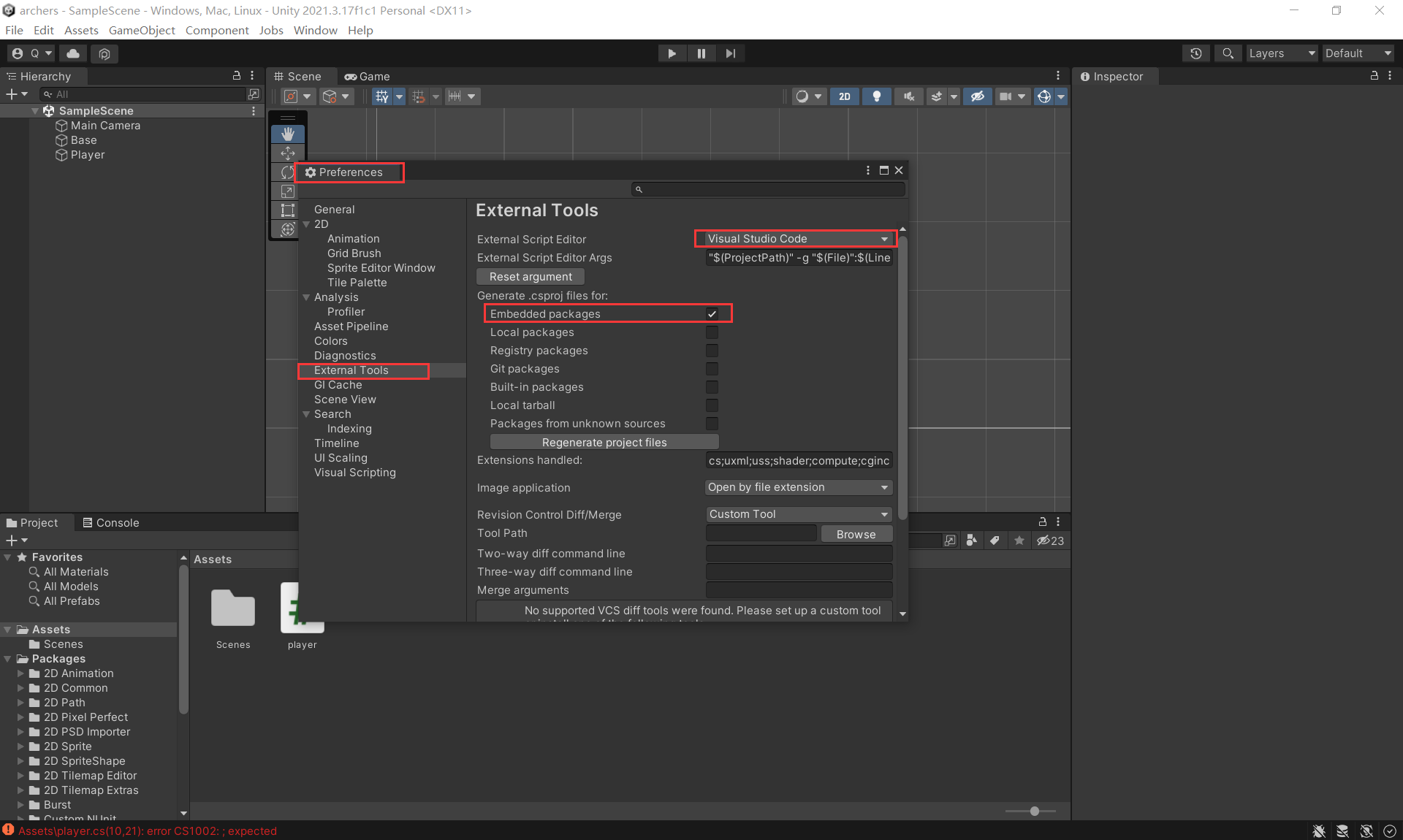The image size is (1403, 840).
Task: Open the Image application dropdown
Action: point(799,487)
